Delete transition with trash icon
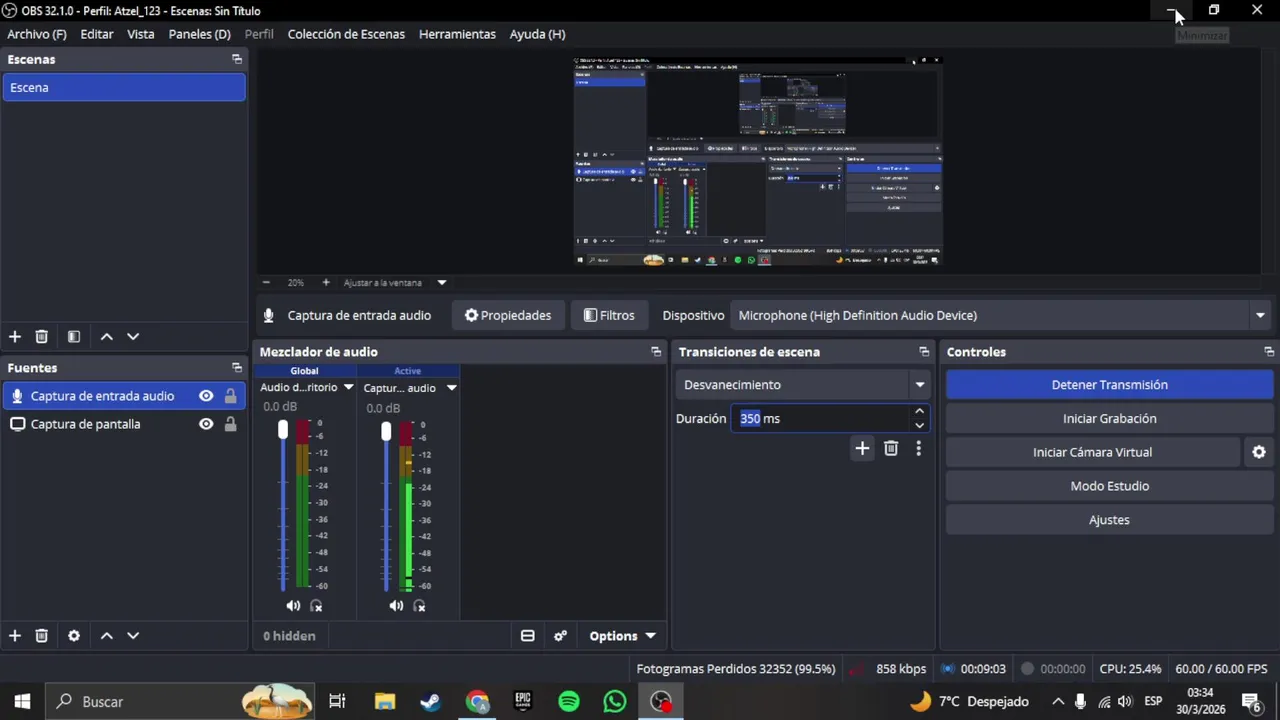Screen dimensions: 1280x720 [891, 449]
